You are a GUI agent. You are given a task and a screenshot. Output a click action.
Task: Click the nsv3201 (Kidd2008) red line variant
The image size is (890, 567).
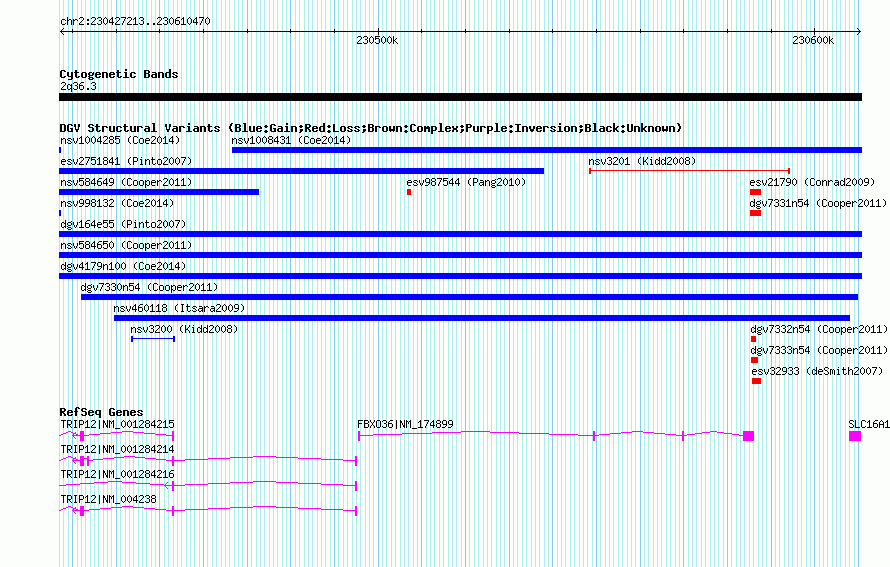tap(689, 170)
